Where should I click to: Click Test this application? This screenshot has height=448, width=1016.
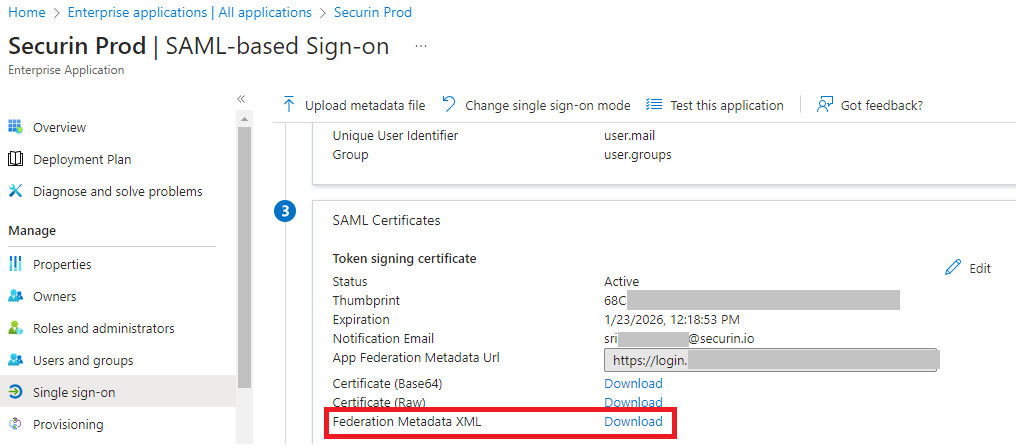pyautogui.click(x=727, y=105)
